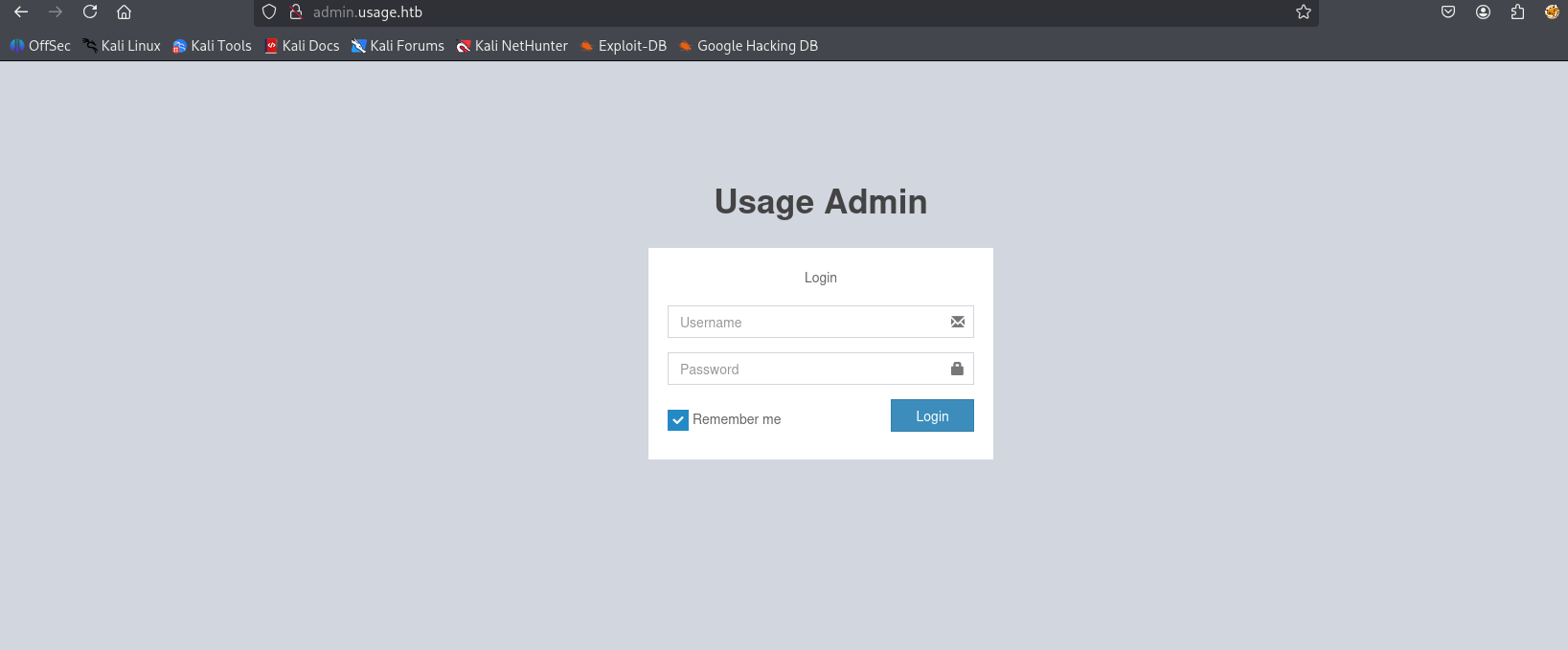The image size is (1568, 650).
Task: Open the Kali Tools bookmark
Action: 212,46
